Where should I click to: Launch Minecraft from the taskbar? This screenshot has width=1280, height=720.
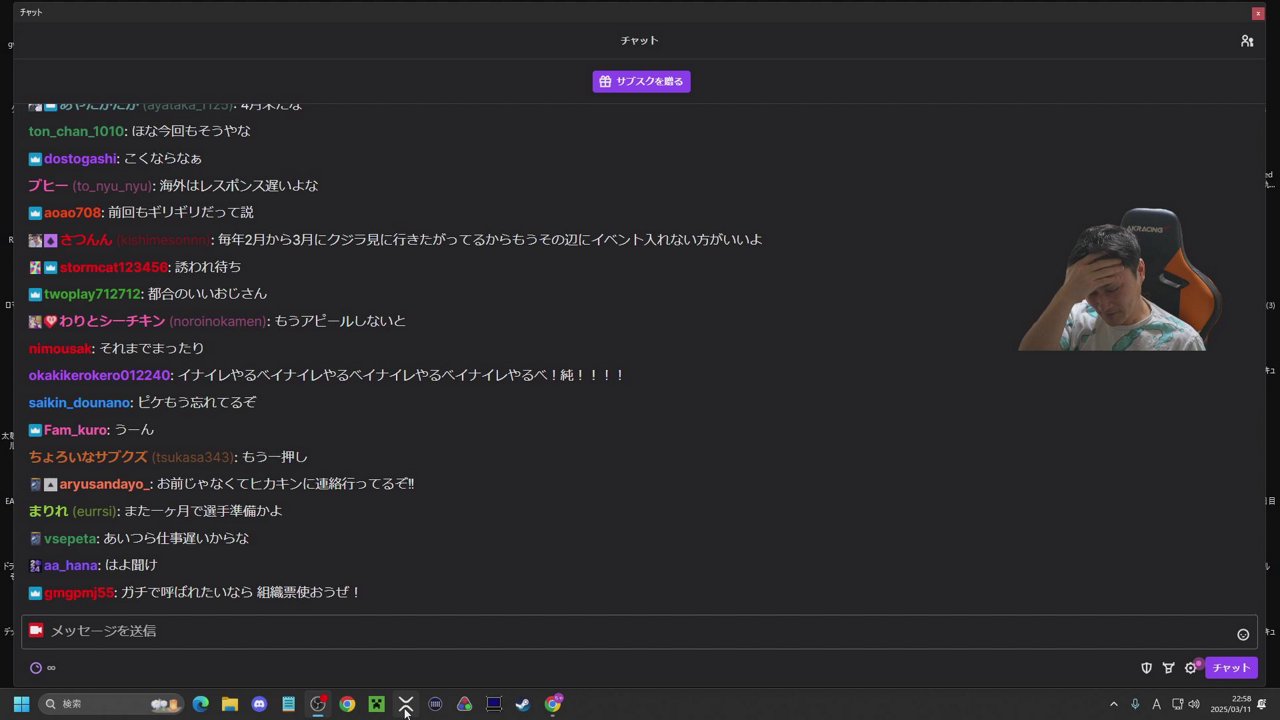[x=376, y=704]
